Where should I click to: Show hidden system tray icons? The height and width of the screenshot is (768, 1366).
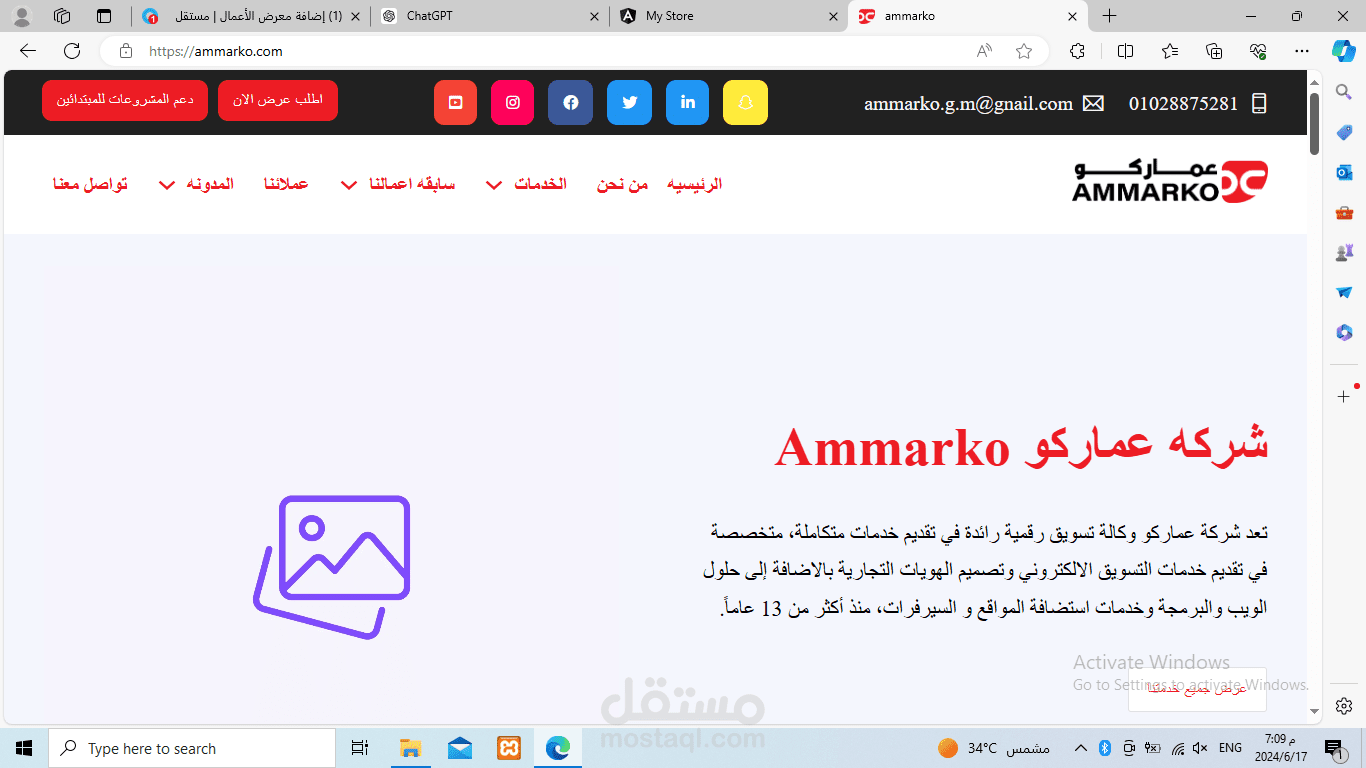1080,748
